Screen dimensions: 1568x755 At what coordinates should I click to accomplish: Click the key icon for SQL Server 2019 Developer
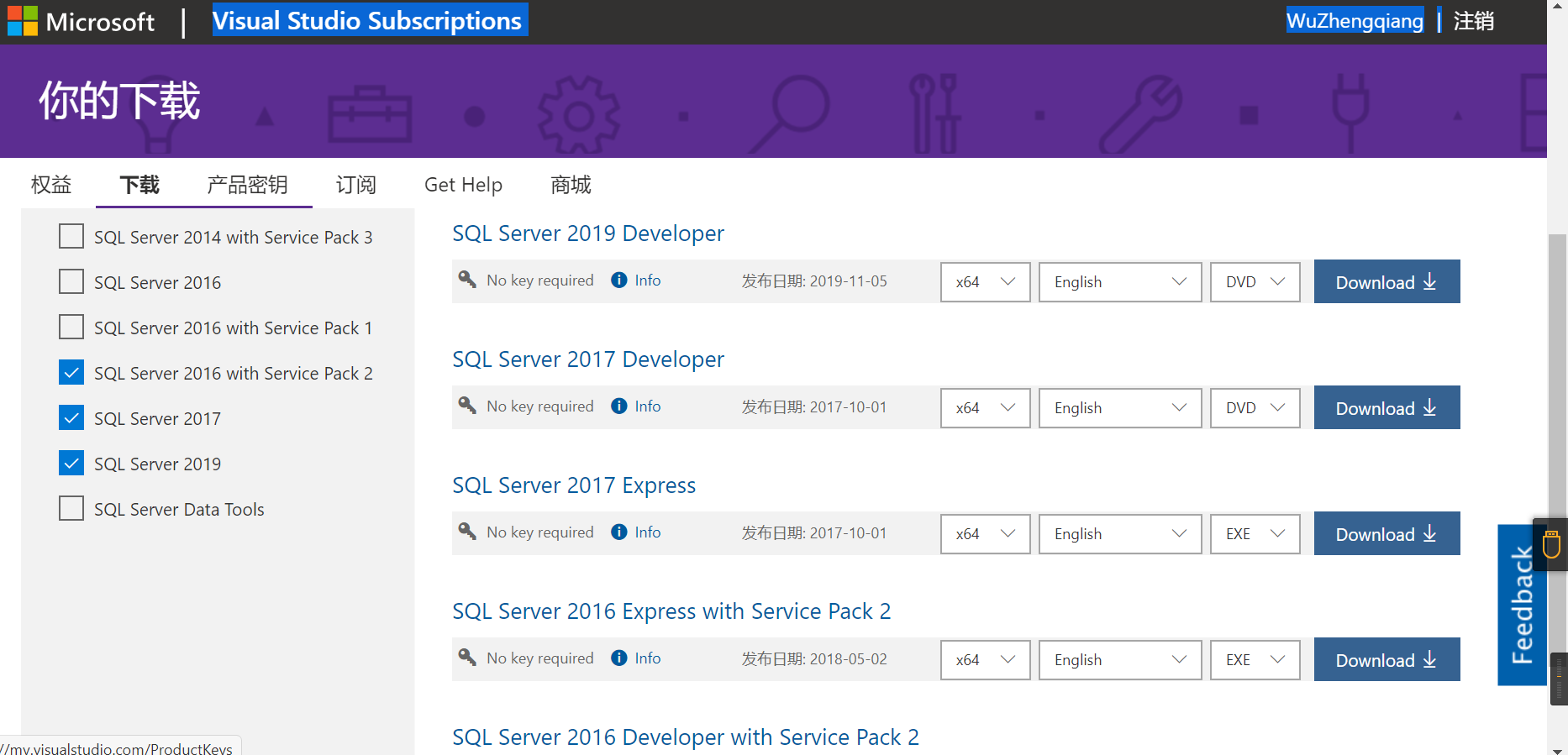tap(467, 280)
